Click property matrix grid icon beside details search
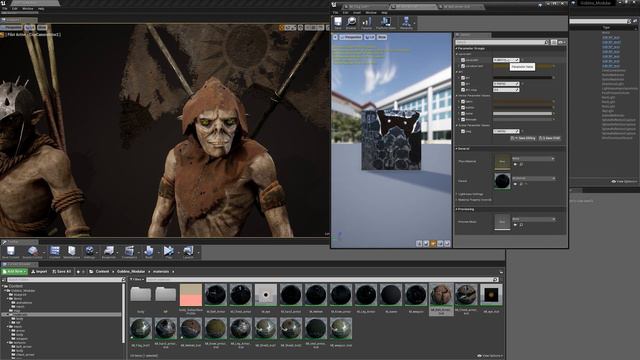Screen dimensions: 640x360 click(x=554, y=42)
